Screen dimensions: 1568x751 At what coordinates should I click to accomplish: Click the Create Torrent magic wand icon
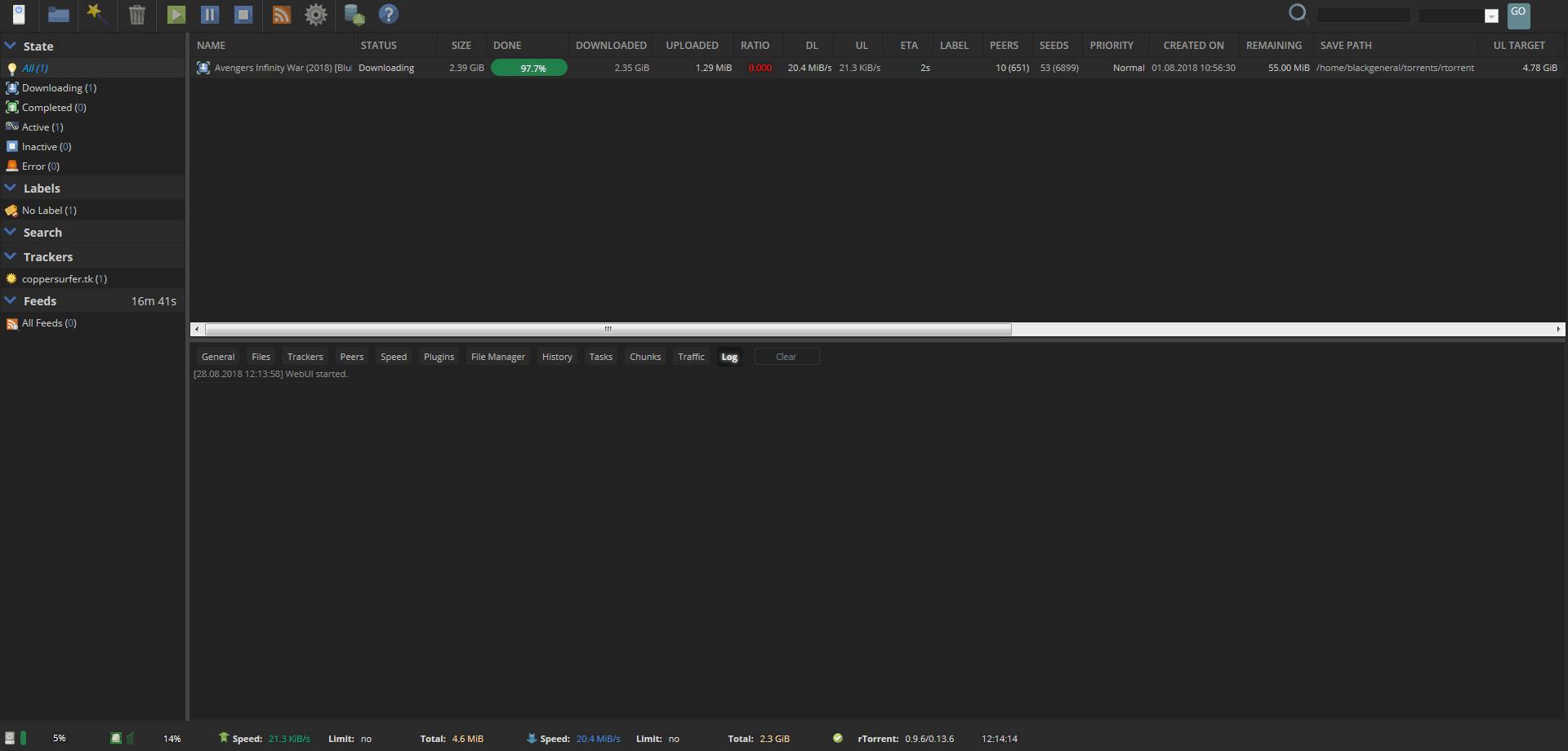(97, 14)
